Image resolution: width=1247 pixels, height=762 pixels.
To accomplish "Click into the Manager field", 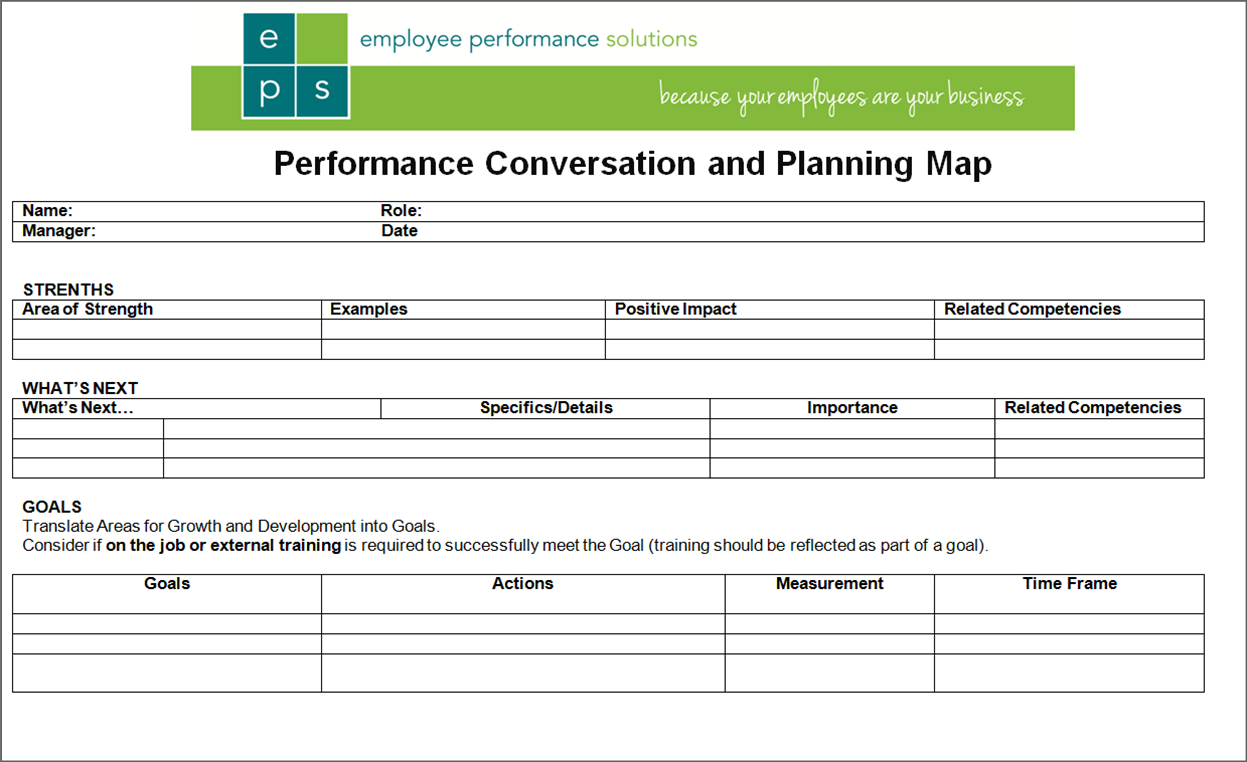I will point(230,231).
